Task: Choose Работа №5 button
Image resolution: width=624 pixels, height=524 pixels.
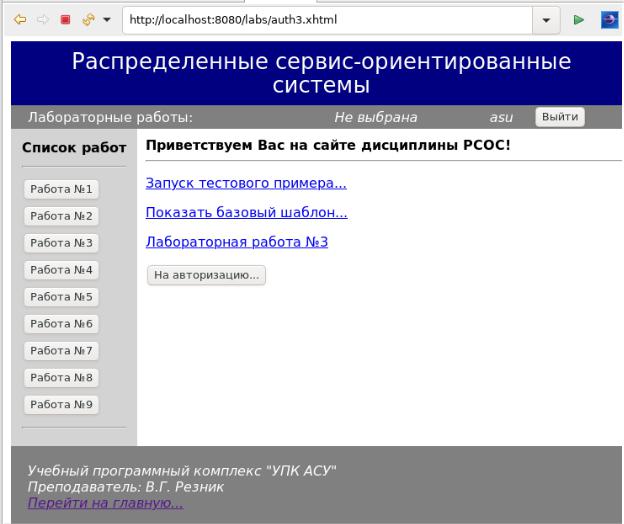Action: [x=61, y=297]
